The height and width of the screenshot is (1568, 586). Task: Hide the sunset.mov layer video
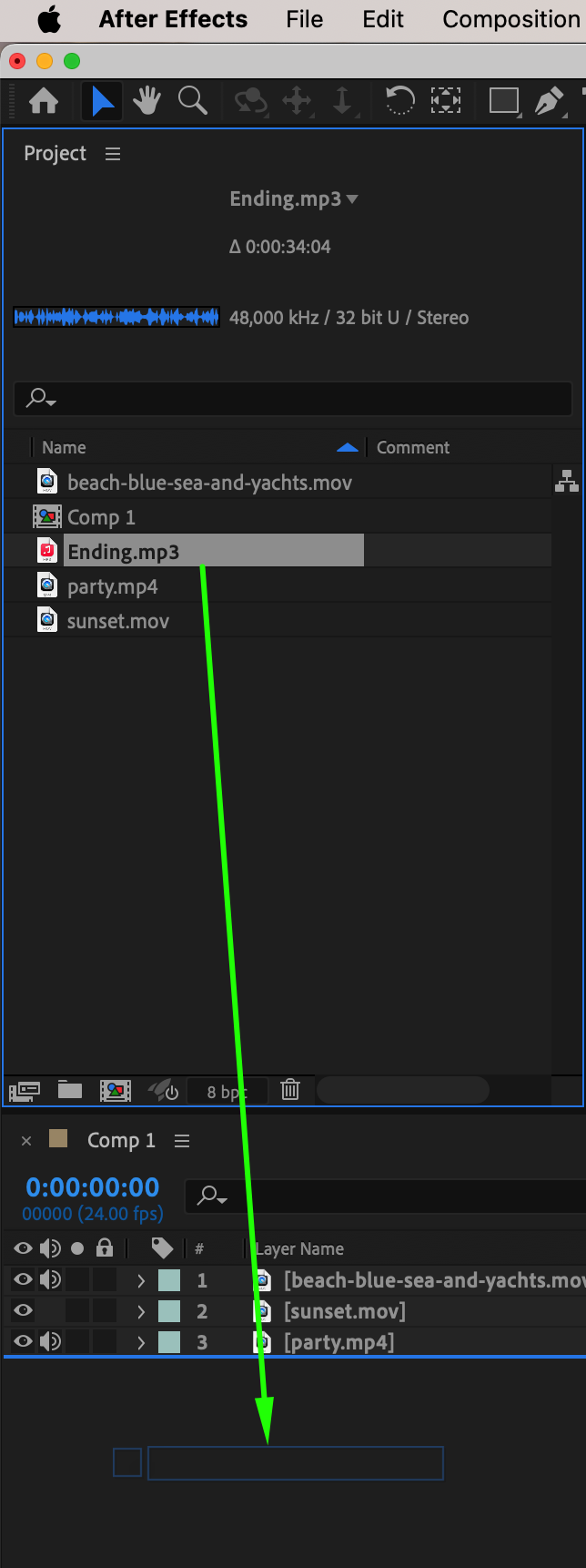point(23,1311)
